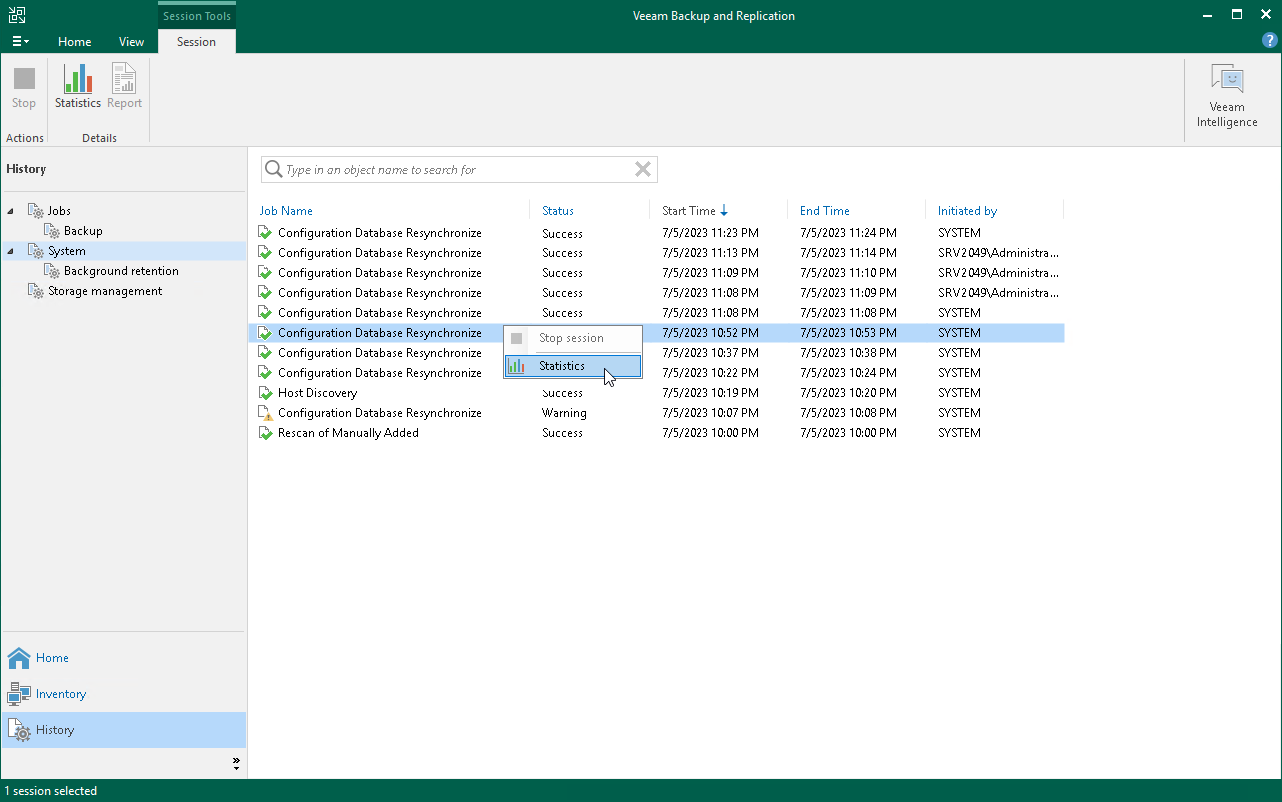Click the end time "7/5/2023 11:24 PM"
Screen dimensions: 1282x802
coord(848,233)
